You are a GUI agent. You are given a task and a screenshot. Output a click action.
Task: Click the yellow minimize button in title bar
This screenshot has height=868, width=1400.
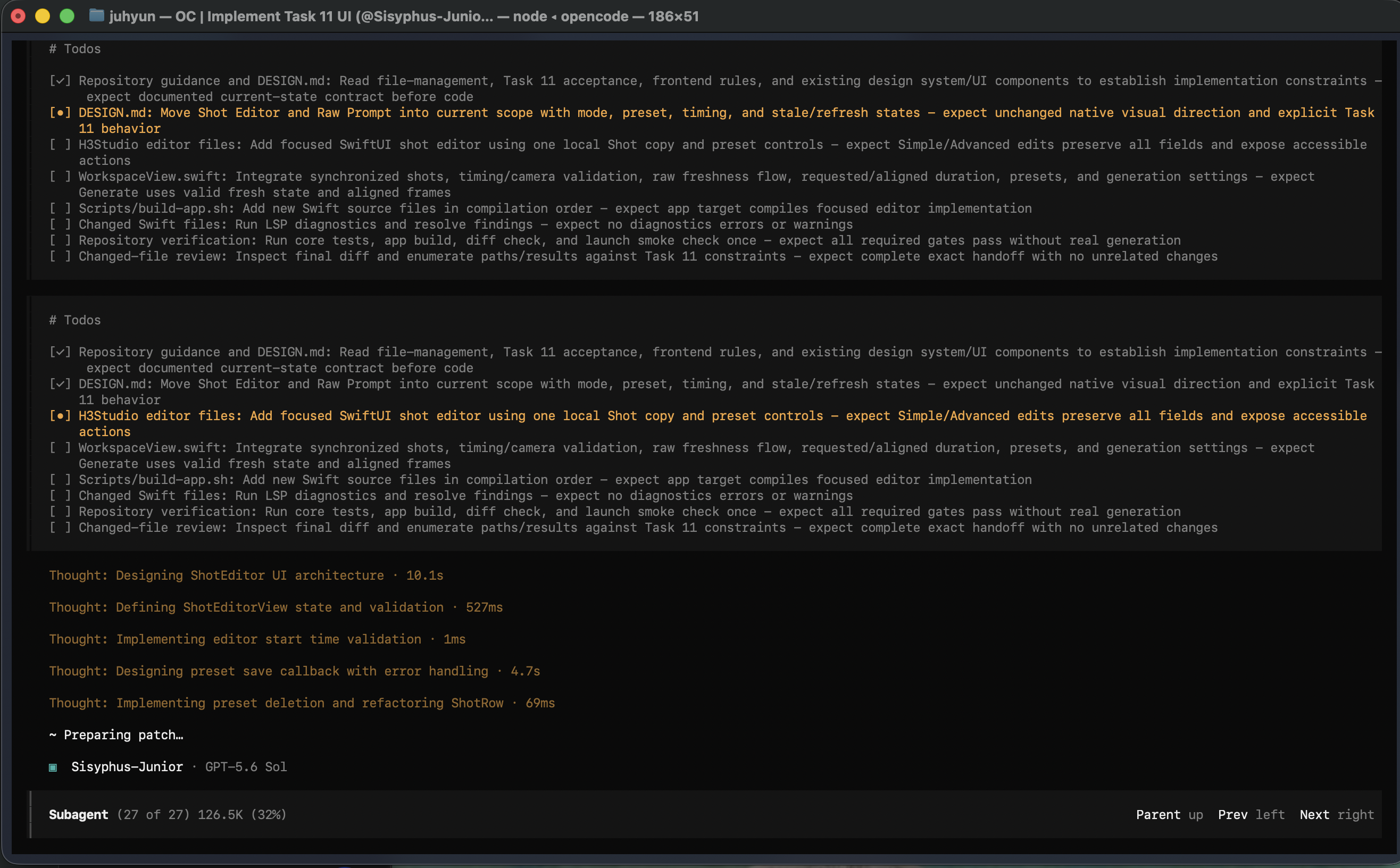(43, 16)
